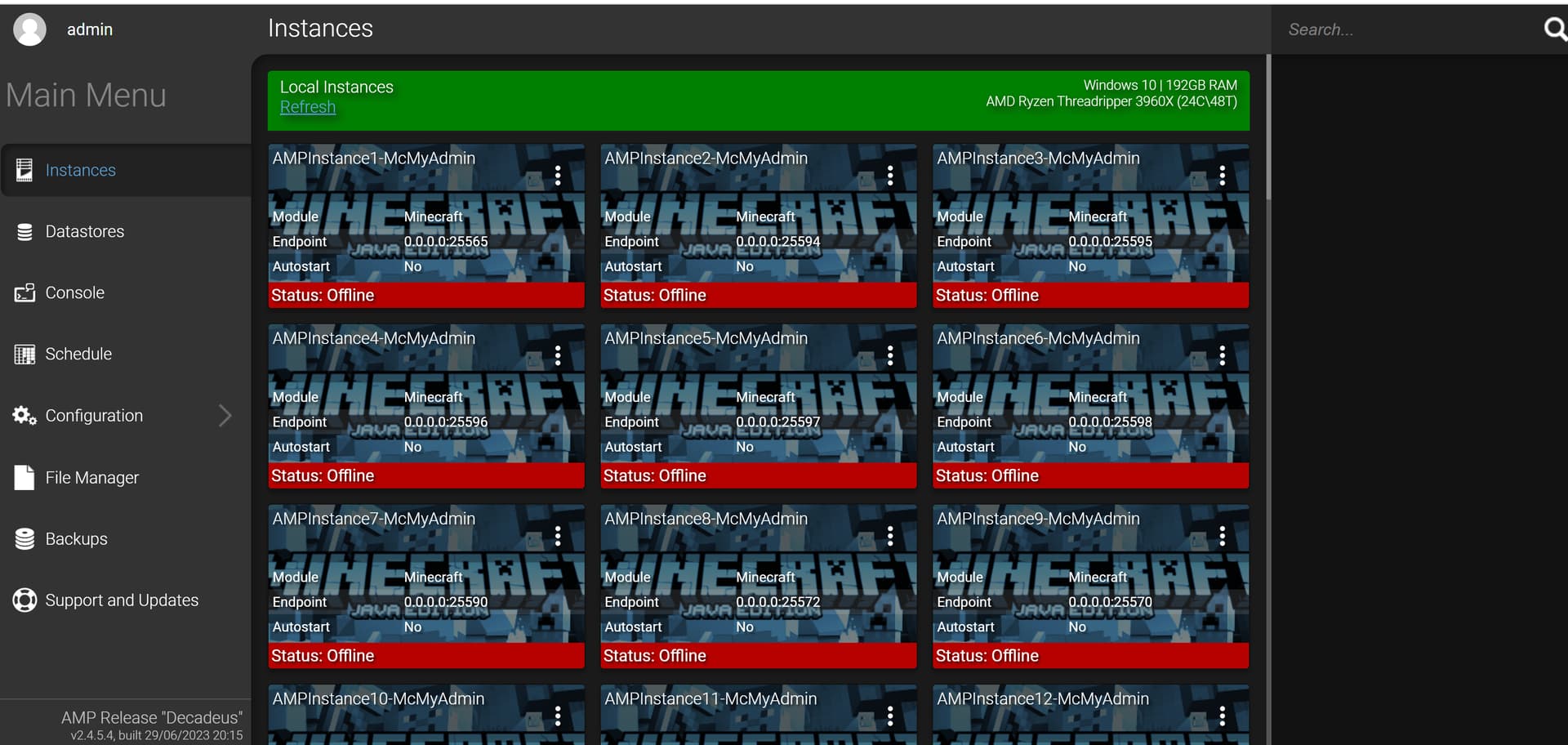This screenshot has height=745, width=1568.
Task: Open AMPInstance6-McMyAdmin three-dot menu
Action: (1223, 355)
